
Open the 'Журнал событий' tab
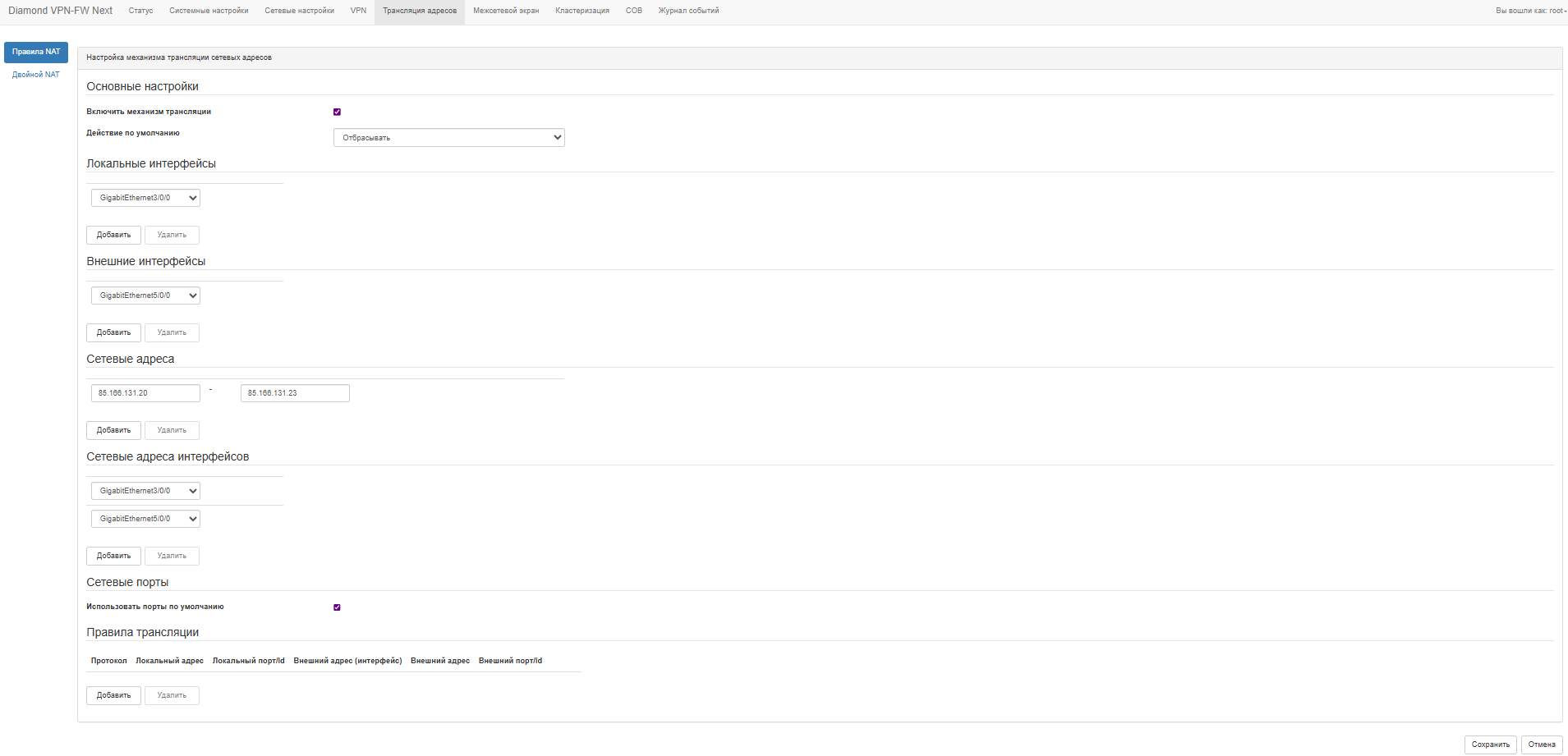coord(688,11)
